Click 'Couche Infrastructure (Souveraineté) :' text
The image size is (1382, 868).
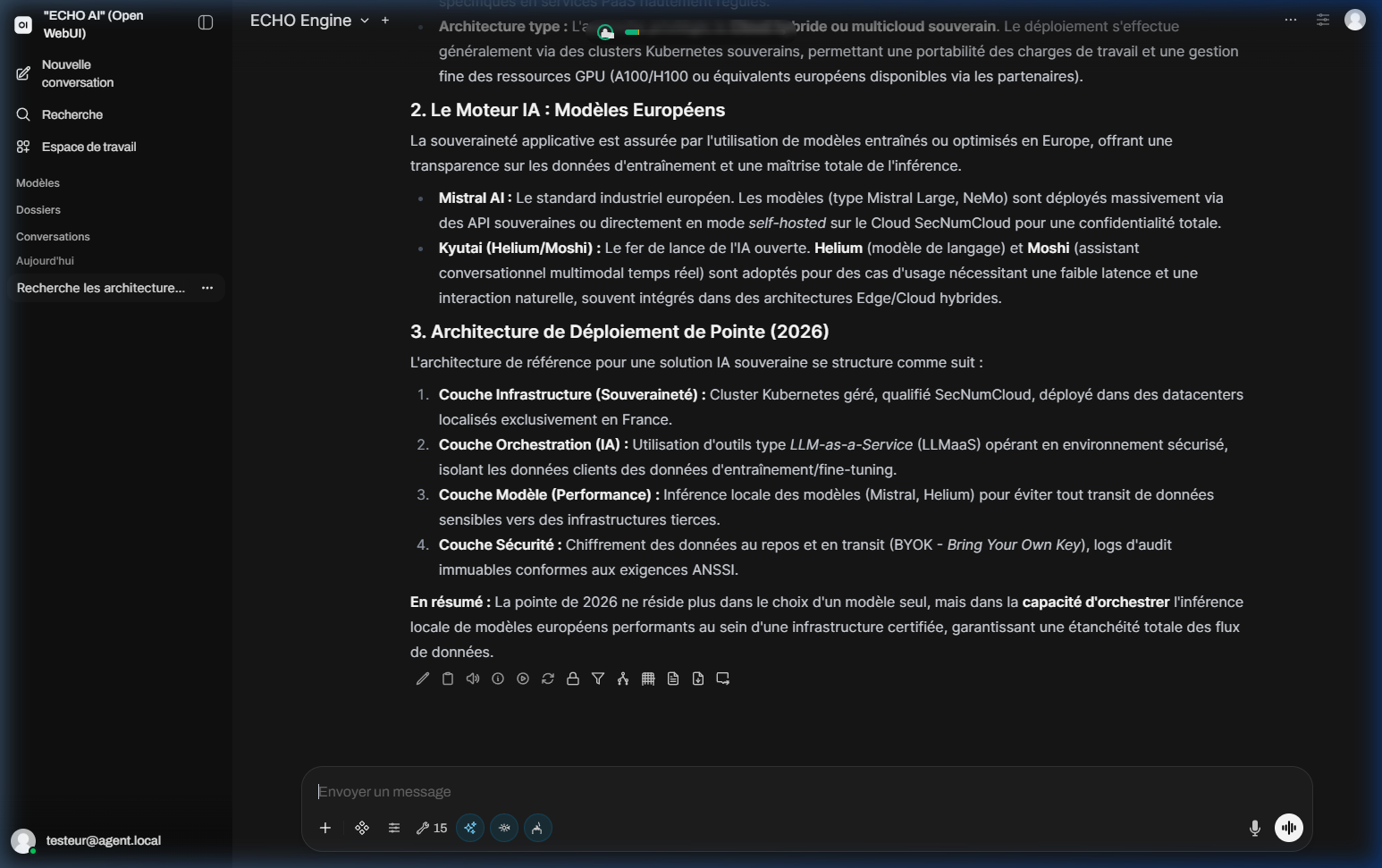572,394
